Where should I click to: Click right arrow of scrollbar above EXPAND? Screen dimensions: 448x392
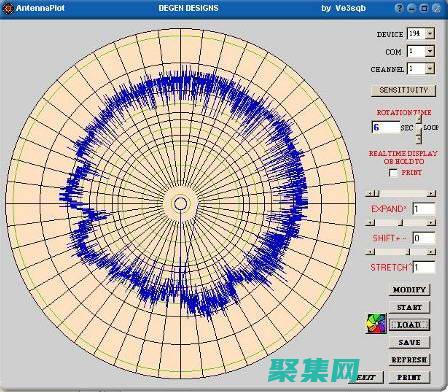(432, 193)
